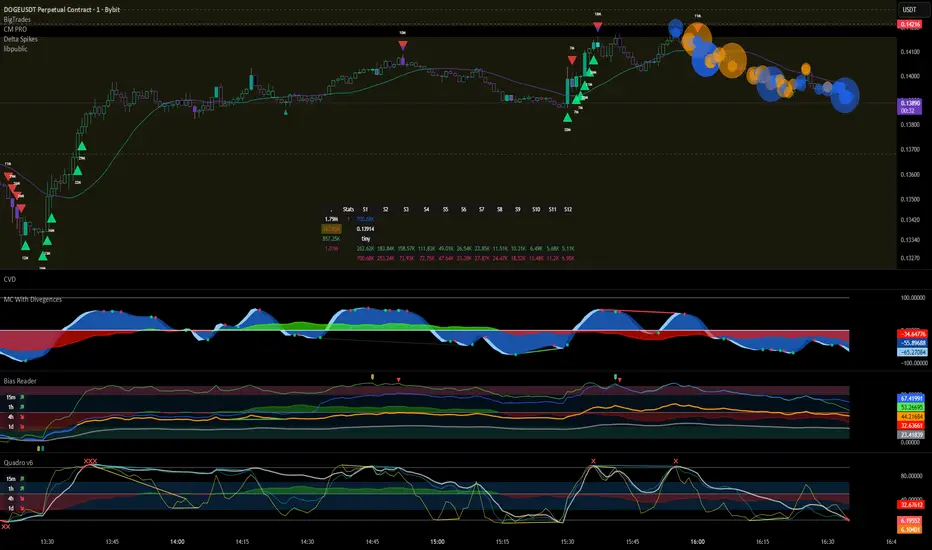Screen dimensions: 932x550
Task: Click 0.13800 on the price axis
Action: (910, 125)
